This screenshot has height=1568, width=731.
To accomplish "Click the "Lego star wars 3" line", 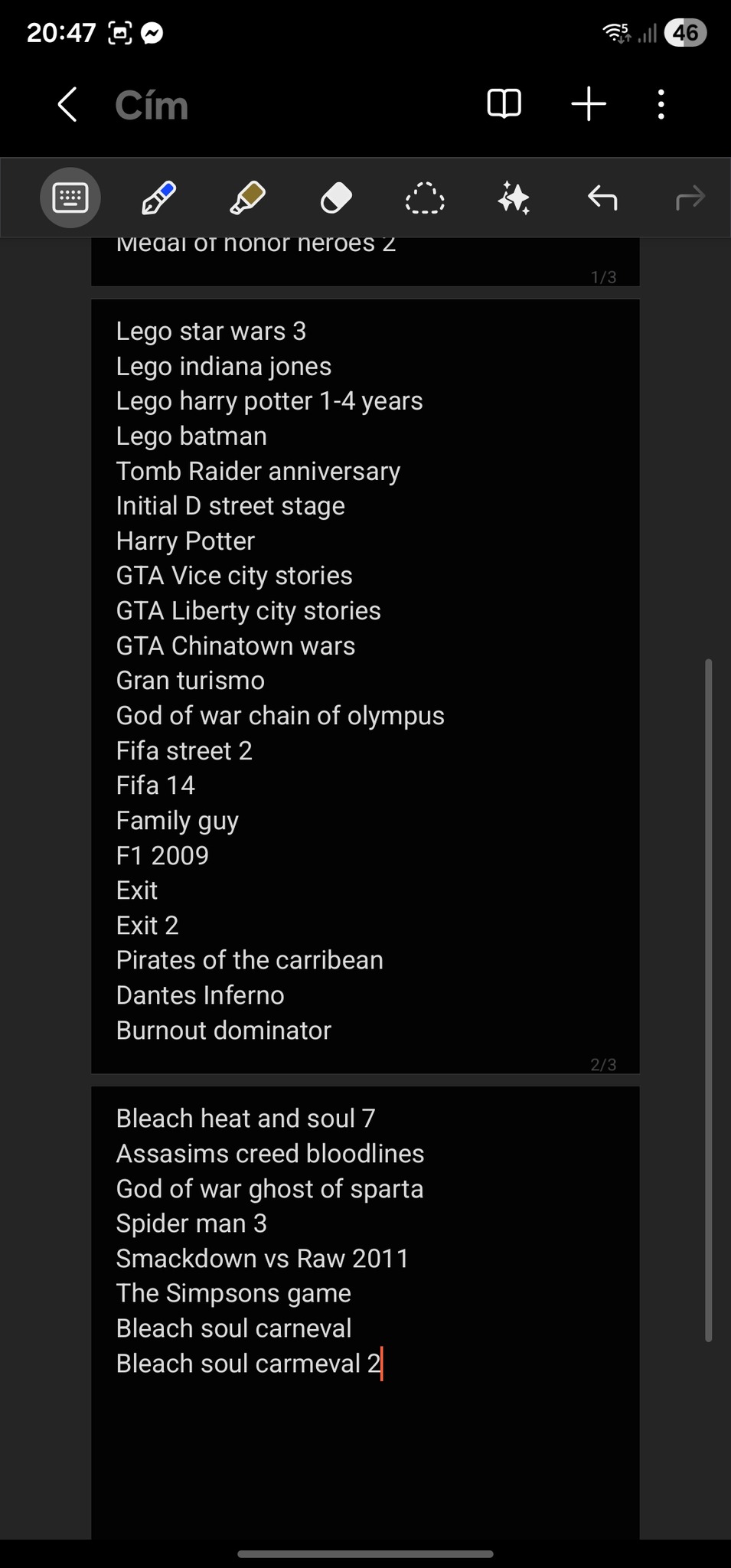I will click(x=211, y=332).
